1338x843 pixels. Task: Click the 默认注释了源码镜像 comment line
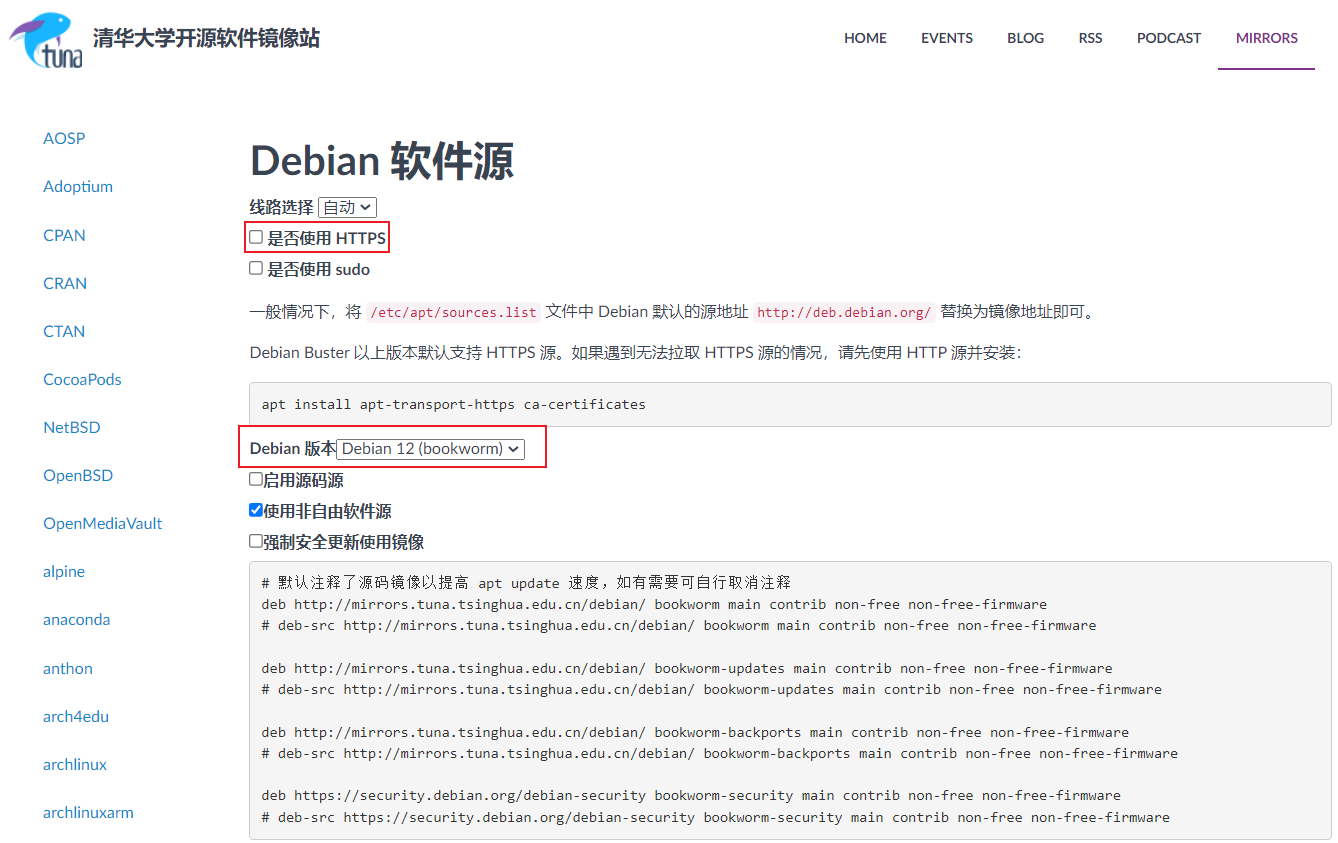[x=526, y=582]
